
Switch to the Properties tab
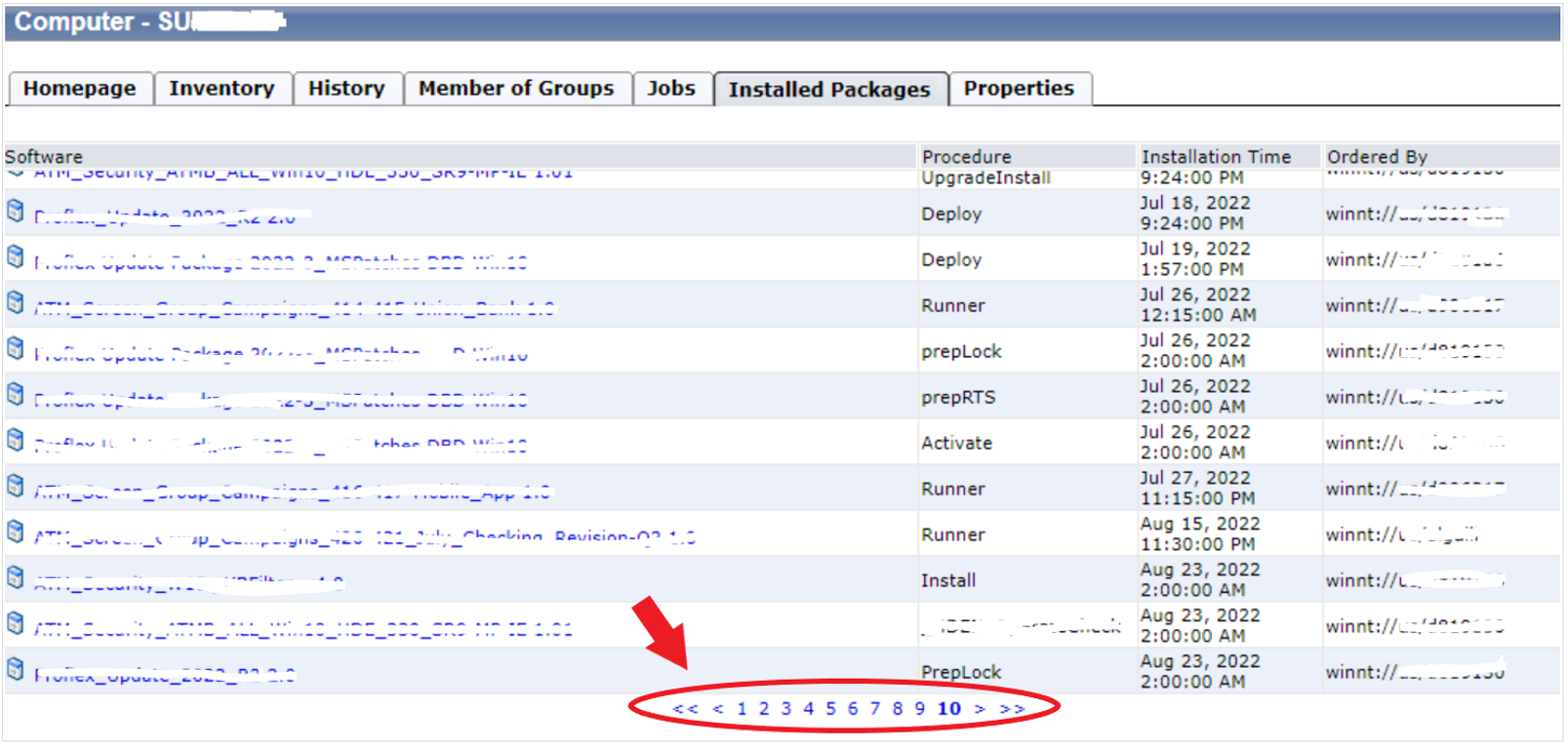pos(1019,89)
